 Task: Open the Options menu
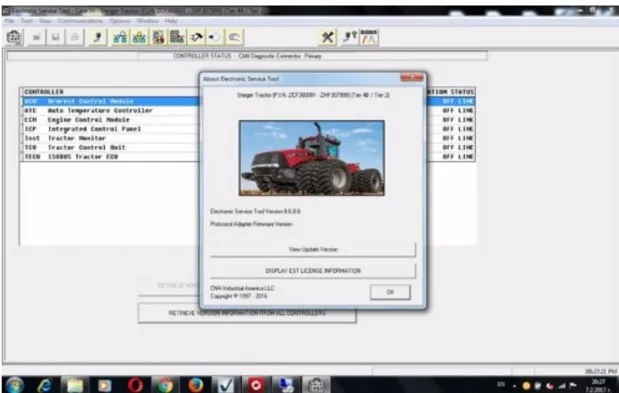120,21
